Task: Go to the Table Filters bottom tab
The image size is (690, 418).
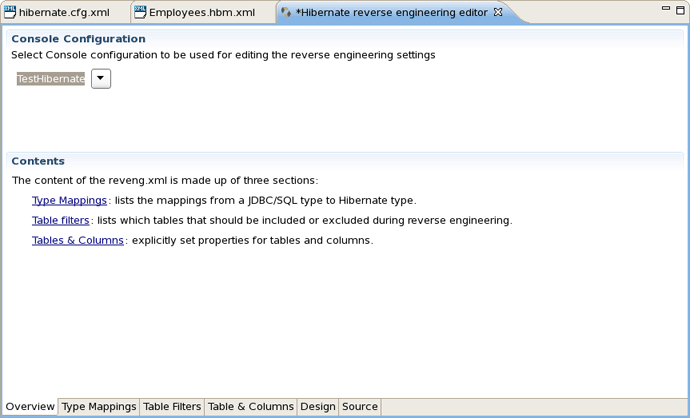Action: coord(172,407)
